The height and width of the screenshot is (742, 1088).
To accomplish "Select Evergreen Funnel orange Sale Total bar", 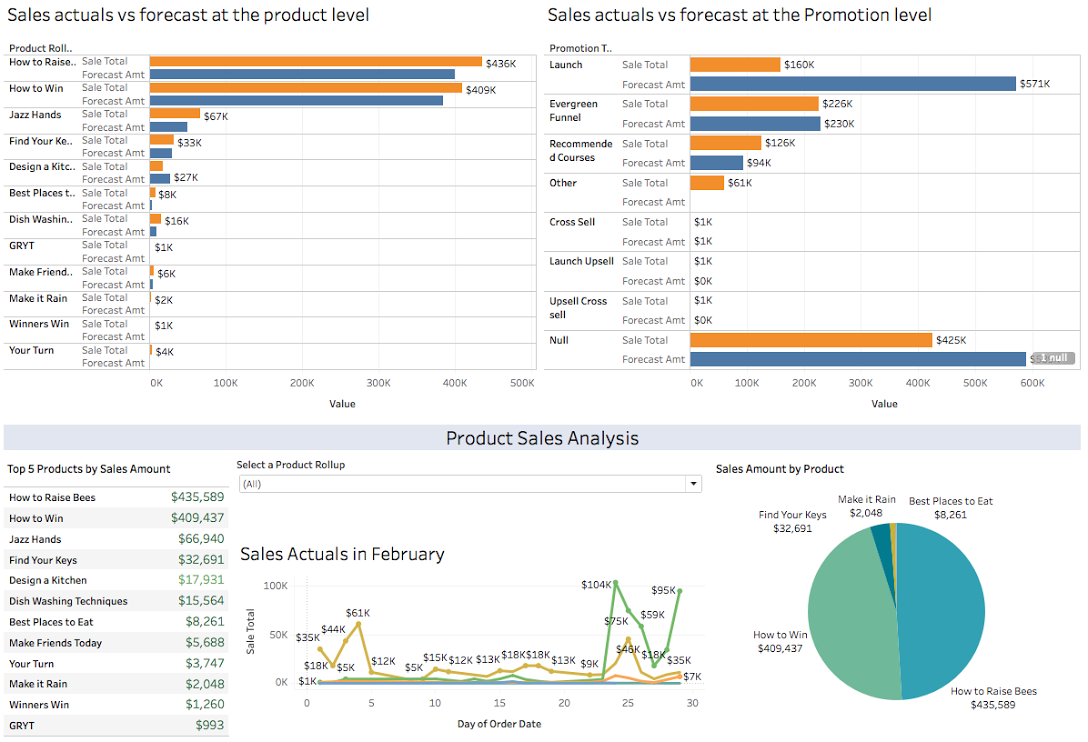I will tap(754, 104).
